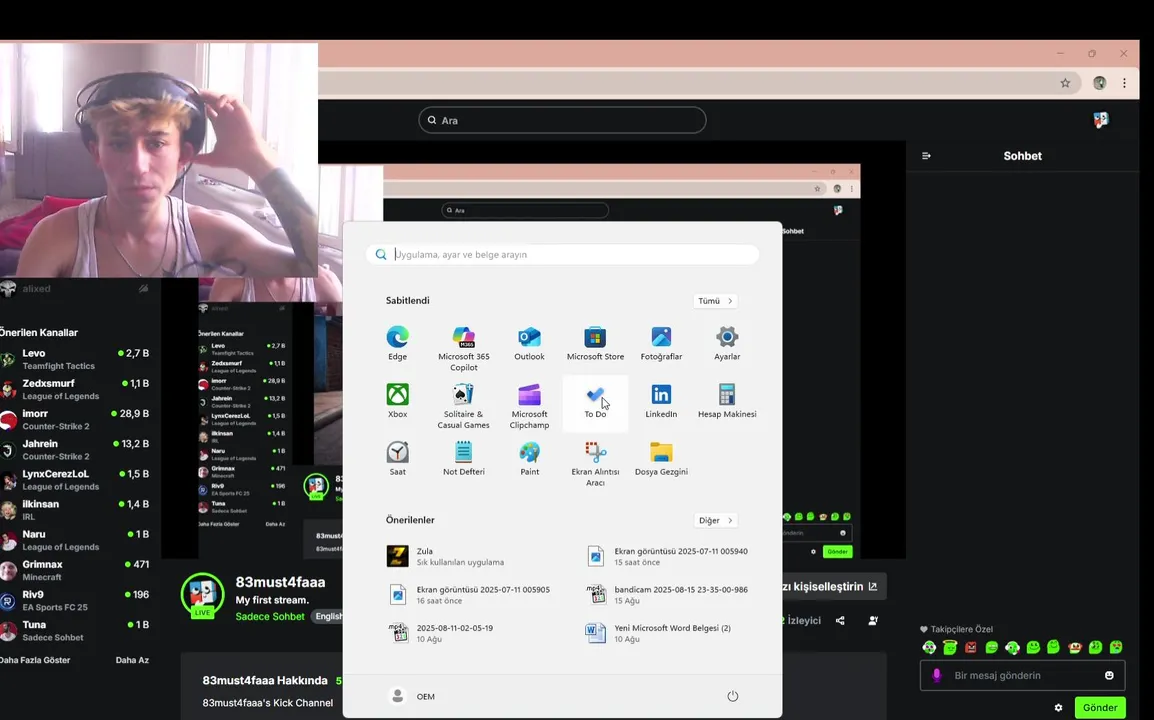
Task: Click the power button in Start menu
Action: pos(732,696)
